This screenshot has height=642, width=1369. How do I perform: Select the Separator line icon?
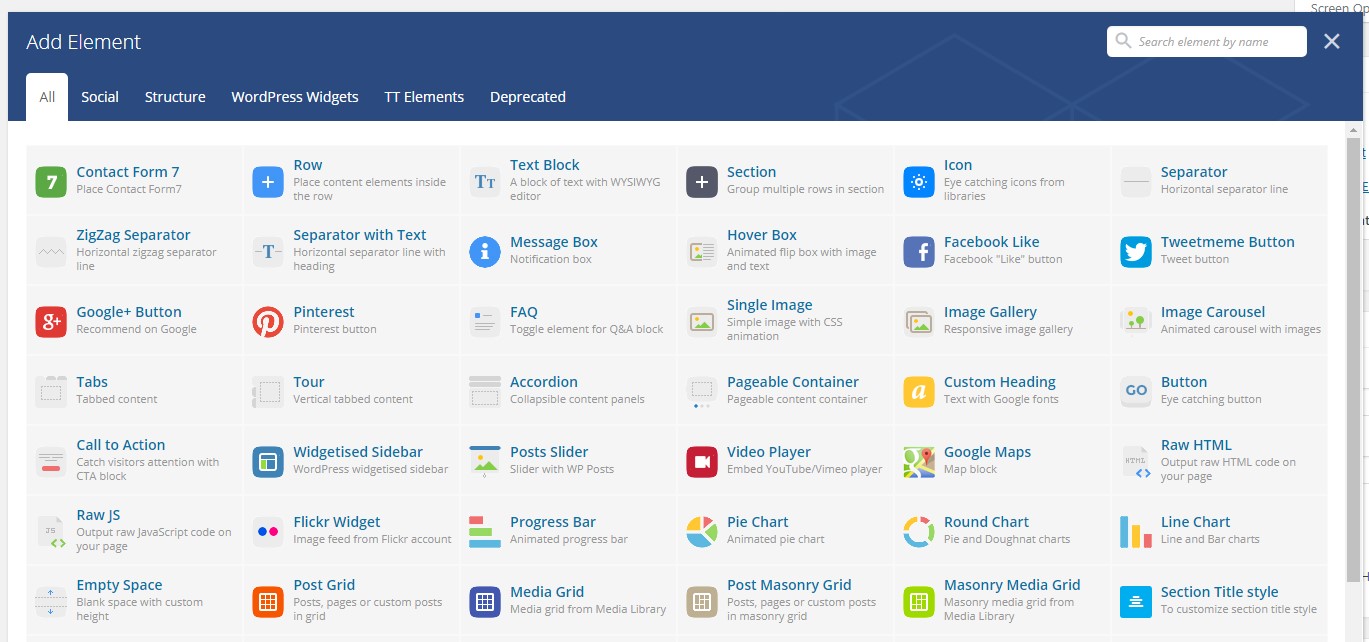1136,182
